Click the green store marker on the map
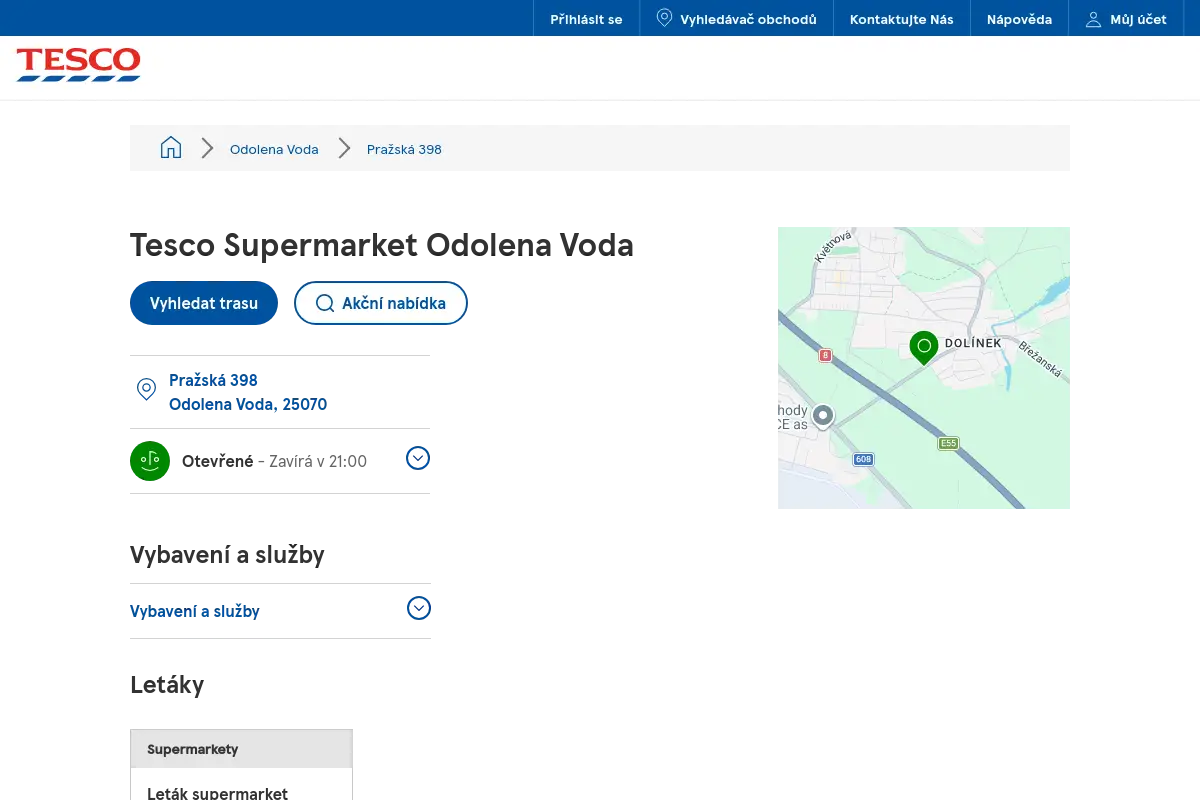The width and height of the screenshot is (1200, 800). pyautogui.click(x=924, y=347)
